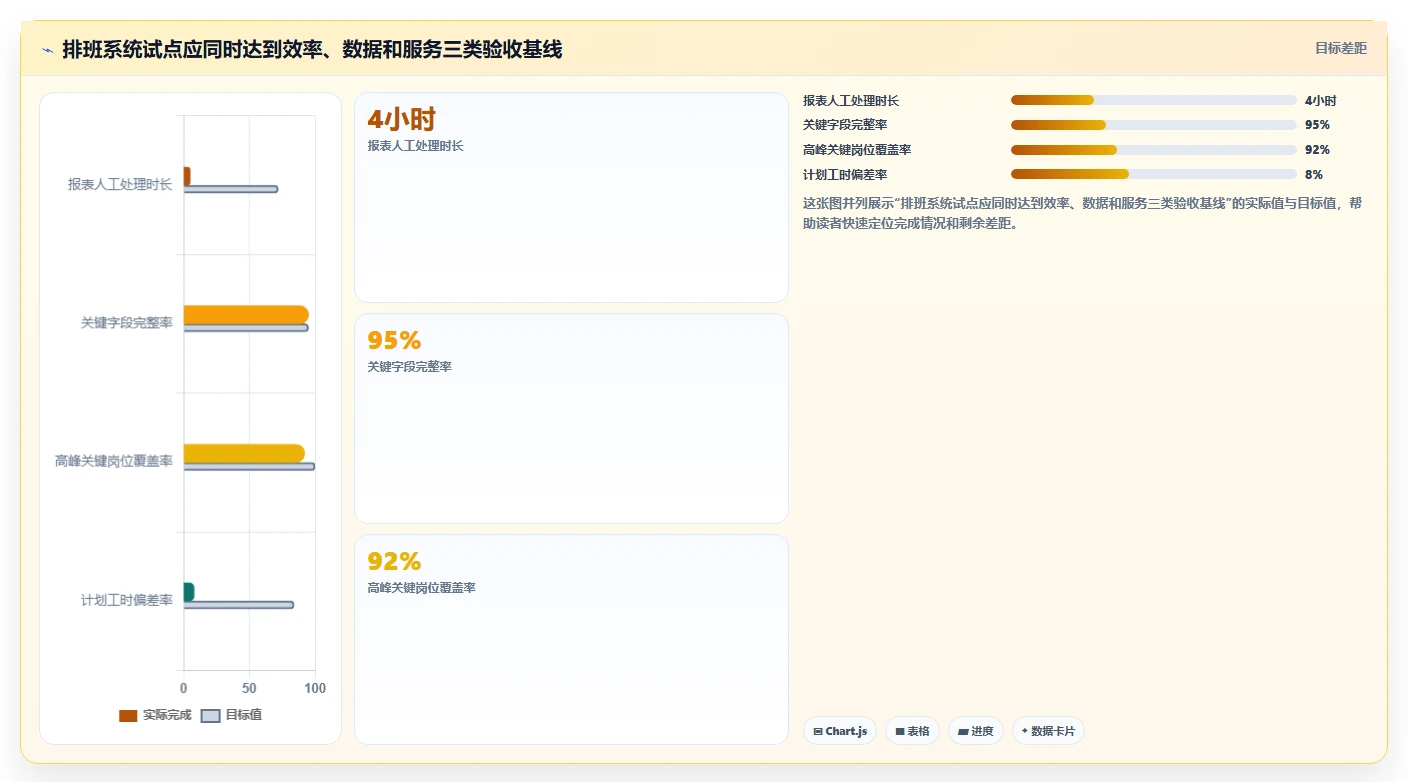Click the 高峰关键岗位覆盖率 chart axis label

click(x=114, y=461)
